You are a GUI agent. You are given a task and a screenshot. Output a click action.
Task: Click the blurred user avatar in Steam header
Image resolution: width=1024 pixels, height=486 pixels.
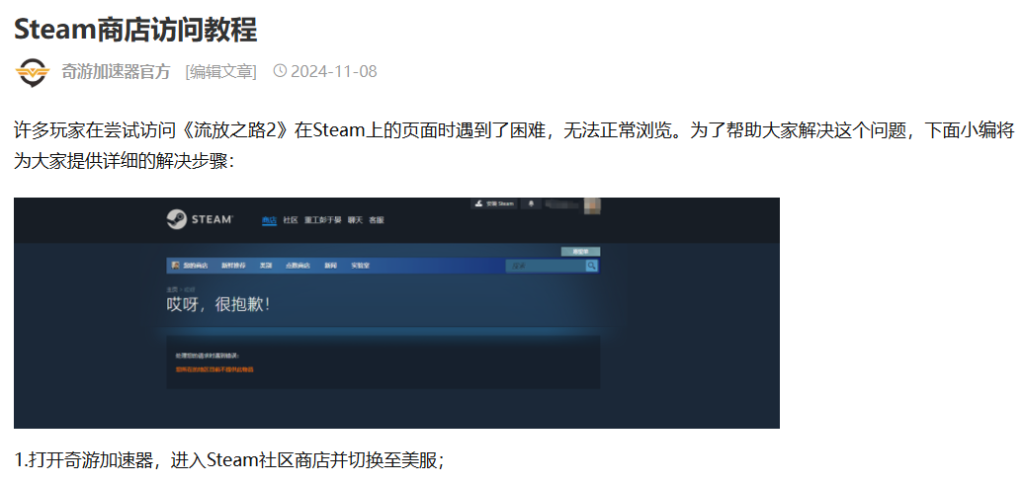click(x=592, y=205)
